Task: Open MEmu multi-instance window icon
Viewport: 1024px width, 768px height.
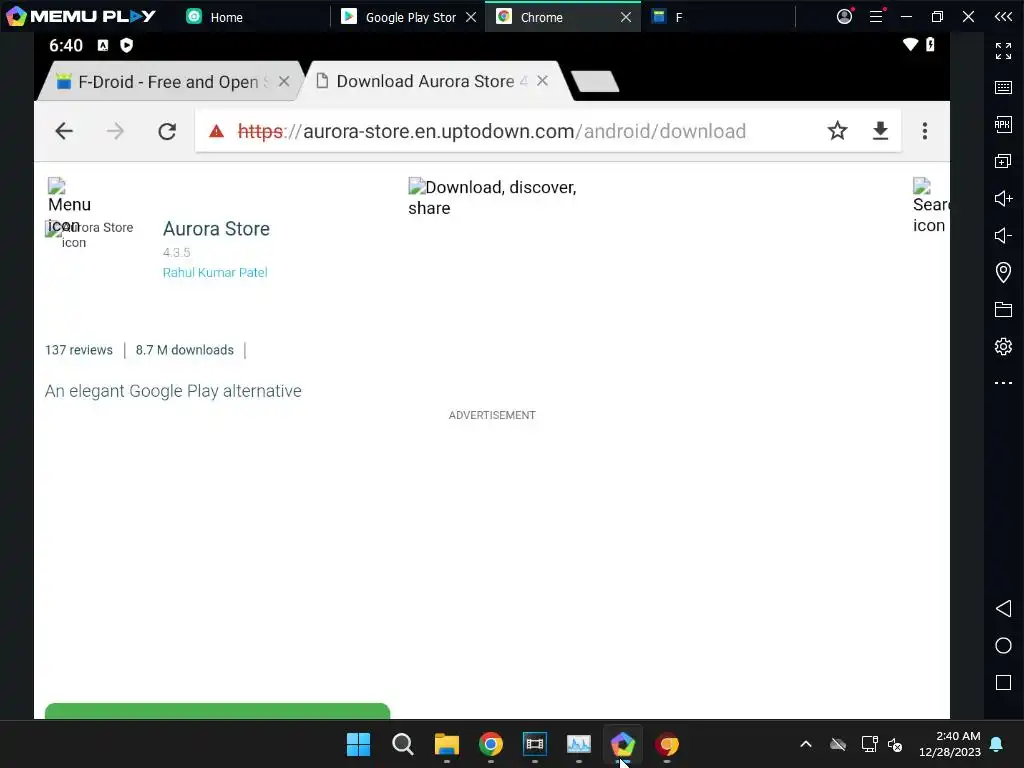Action: pyautogui.click(x=1003, y=161)
